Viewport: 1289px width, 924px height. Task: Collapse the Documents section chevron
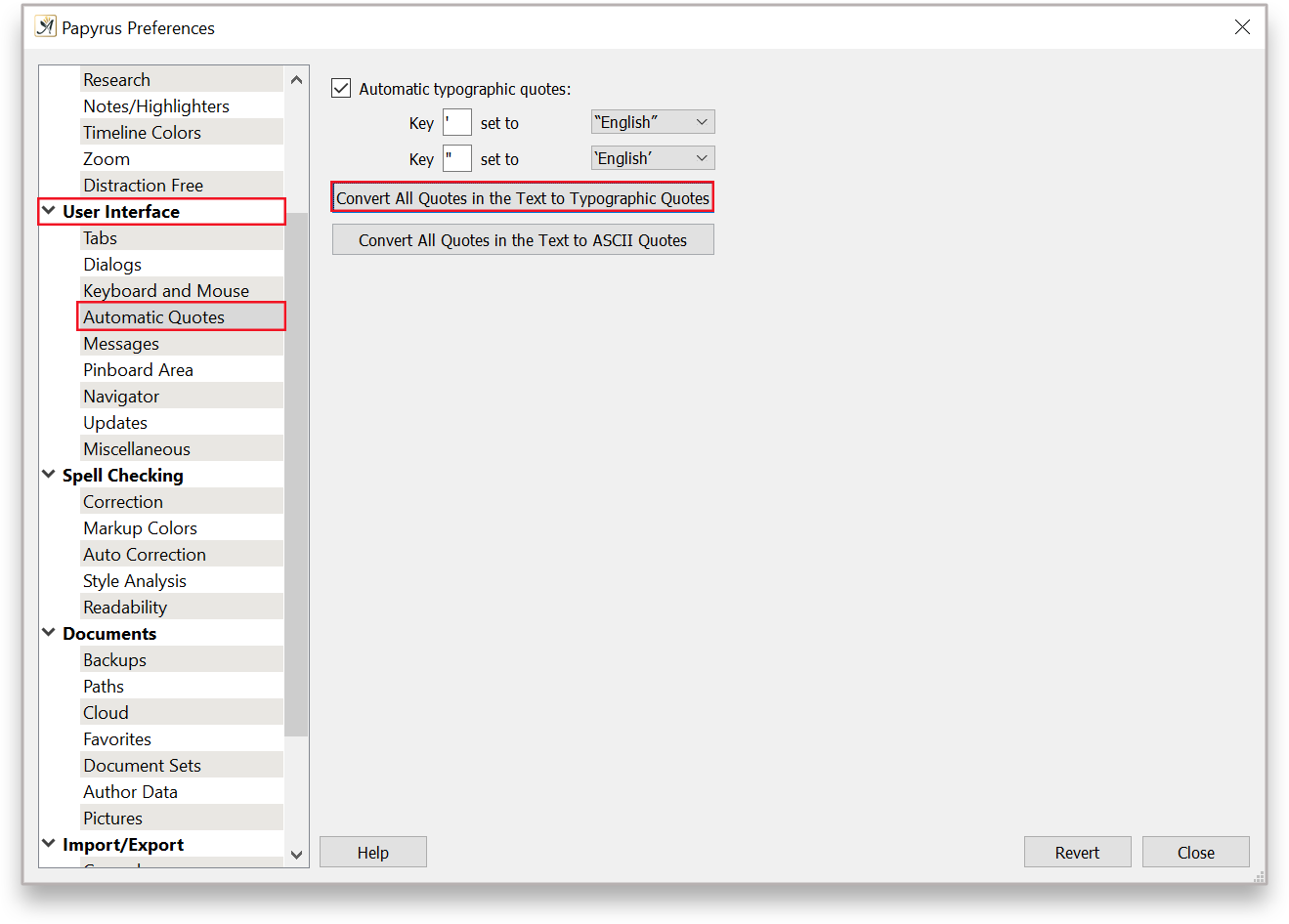[49, 632]
